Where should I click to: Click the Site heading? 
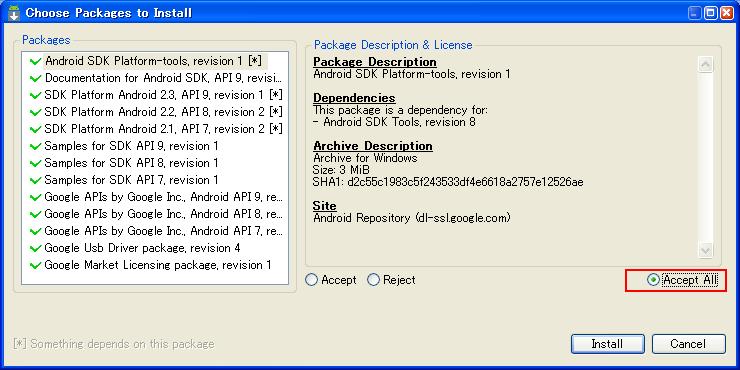[325, 206]
